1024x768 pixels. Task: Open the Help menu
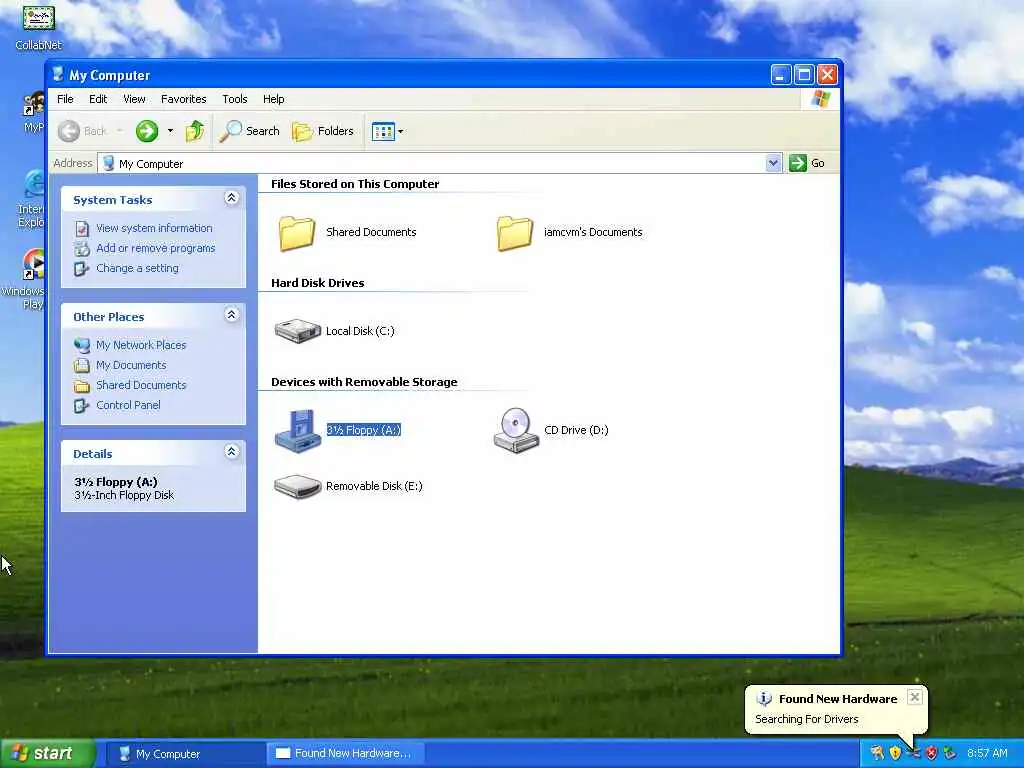(274, 99)
